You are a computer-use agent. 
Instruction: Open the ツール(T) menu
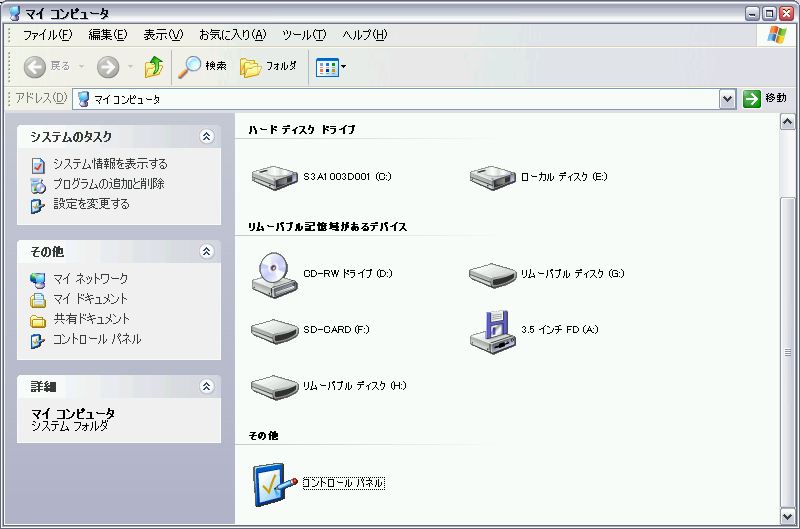click(x=304, y=35)
